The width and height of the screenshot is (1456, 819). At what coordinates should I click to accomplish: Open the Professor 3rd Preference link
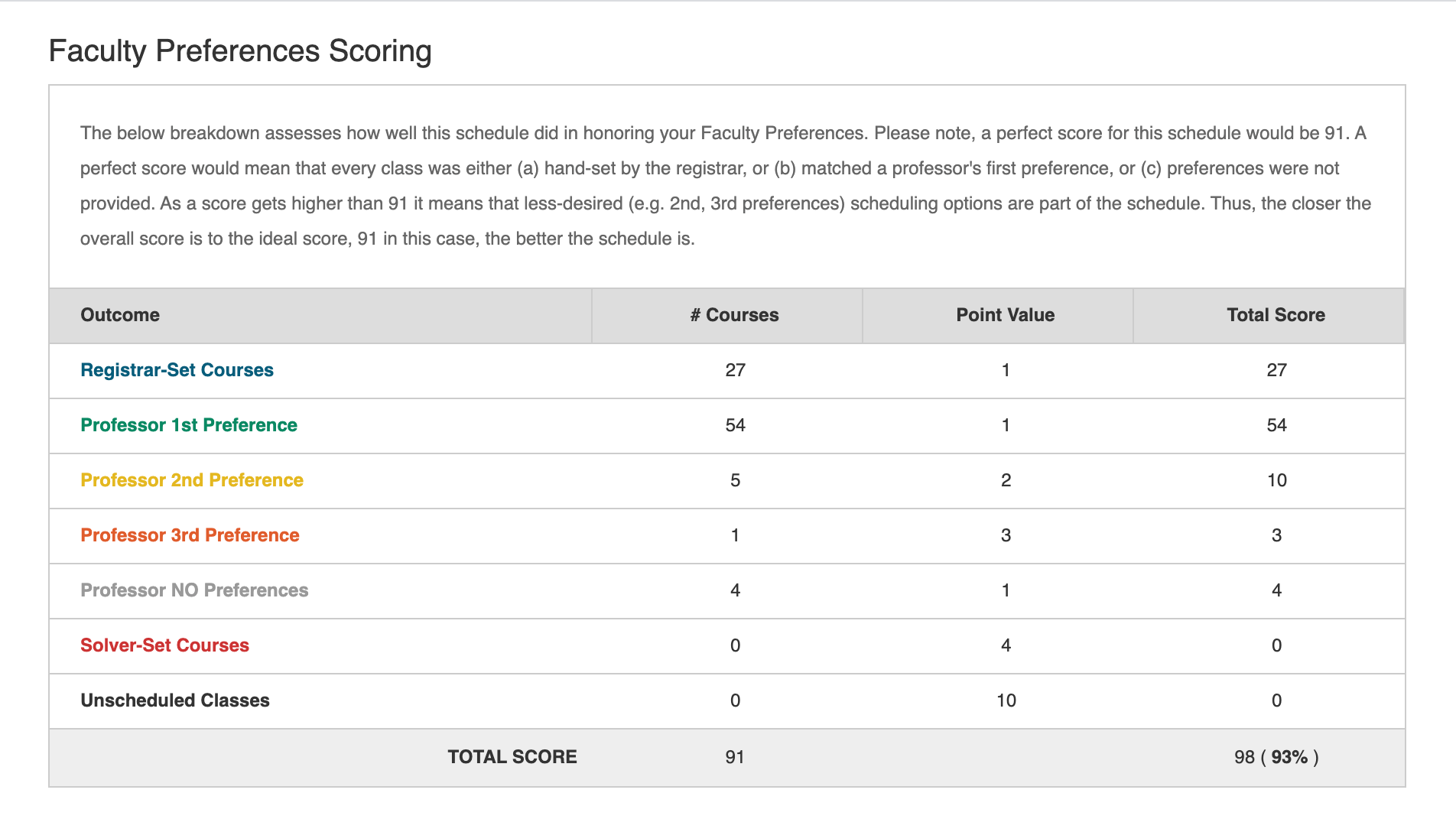click(x=190, y=535)
